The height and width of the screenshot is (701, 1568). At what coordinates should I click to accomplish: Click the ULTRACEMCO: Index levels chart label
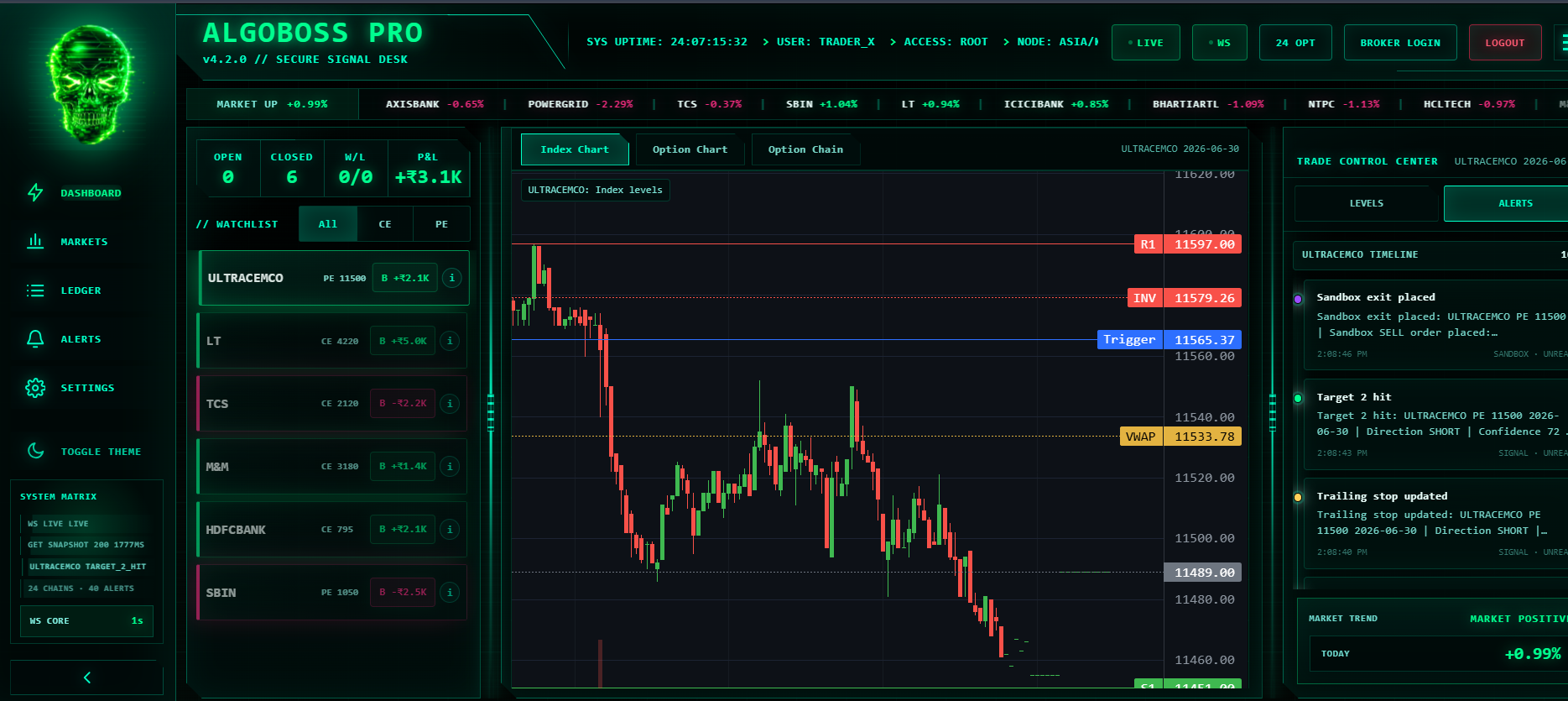coord(595,190)
